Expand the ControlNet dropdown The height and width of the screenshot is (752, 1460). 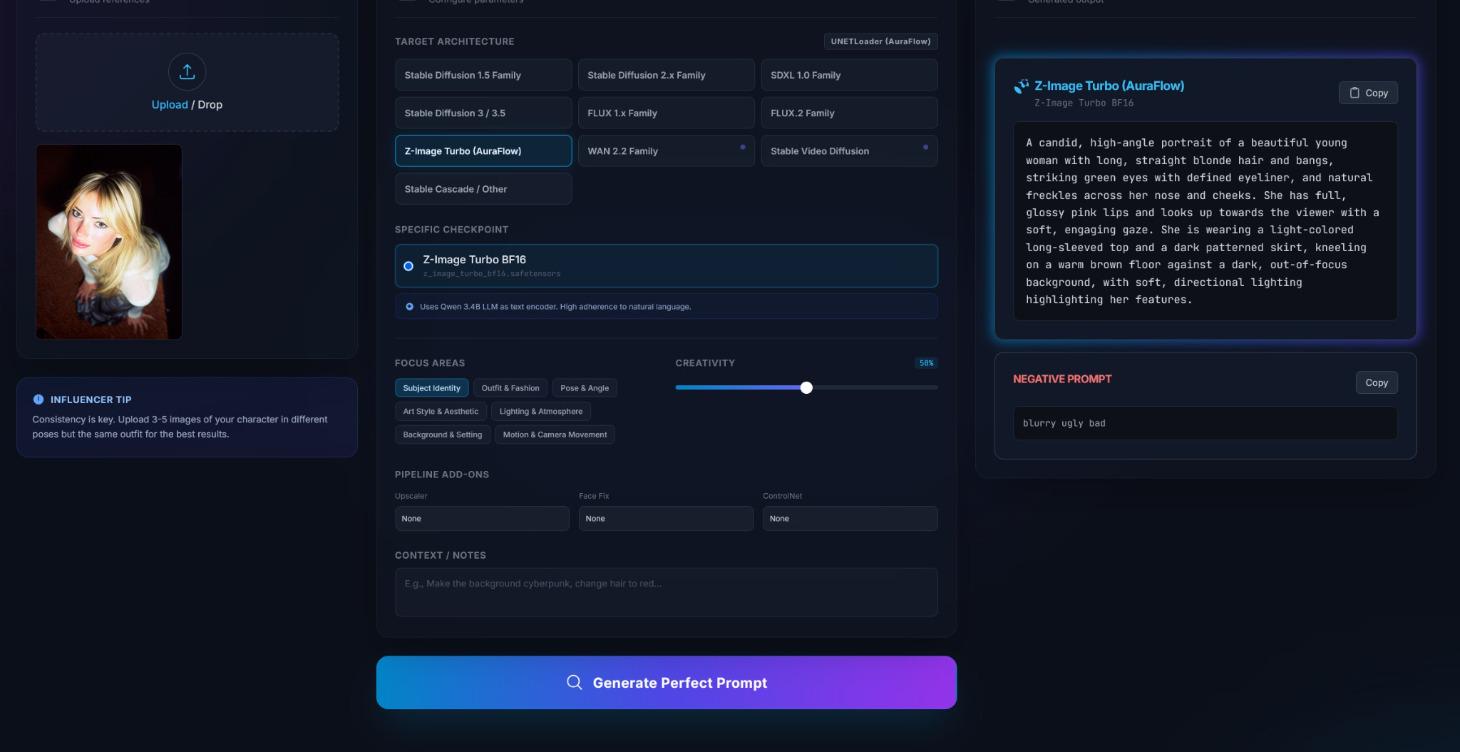pos(849,518)
